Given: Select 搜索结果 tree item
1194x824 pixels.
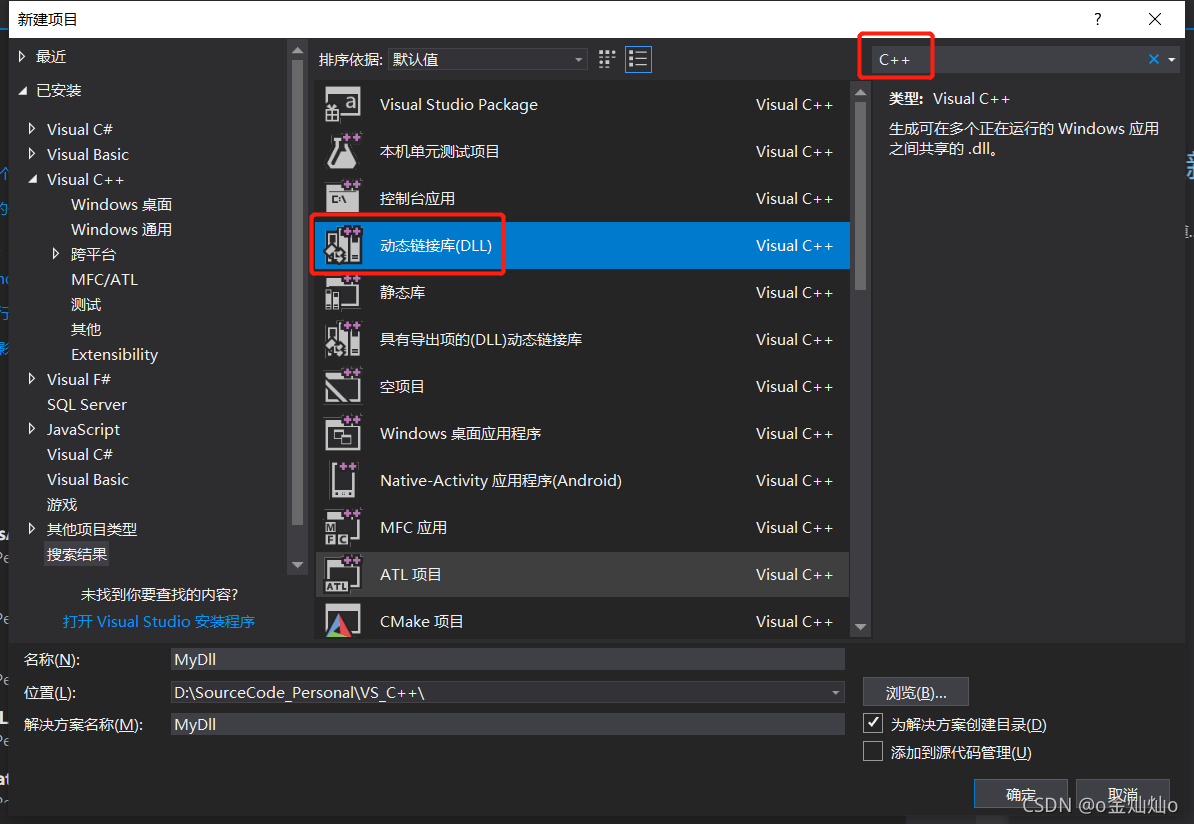Looking at the screenshot, I should 76,554.
